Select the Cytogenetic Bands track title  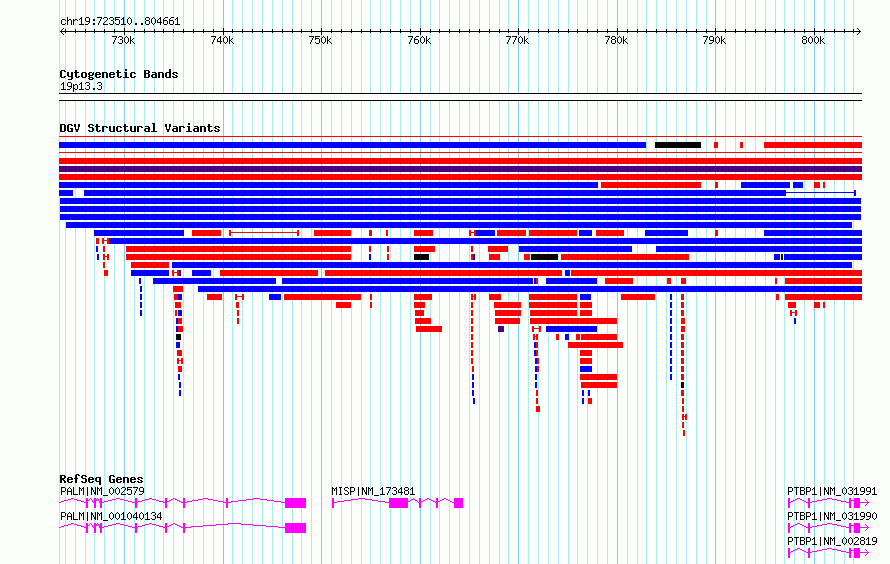119,74
